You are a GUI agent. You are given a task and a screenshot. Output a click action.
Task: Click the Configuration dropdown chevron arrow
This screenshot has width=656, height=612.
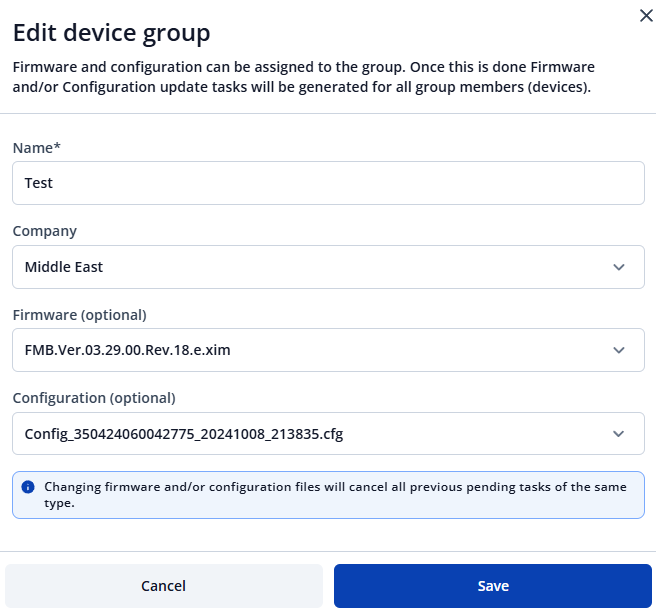tap(619, 434)
